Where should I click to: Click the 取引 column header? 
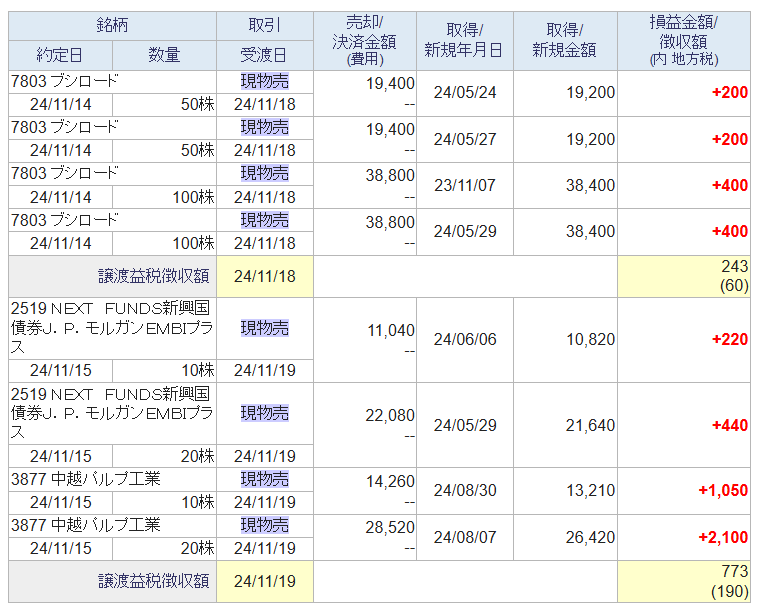pyautogui.click(x=265, y=25)
